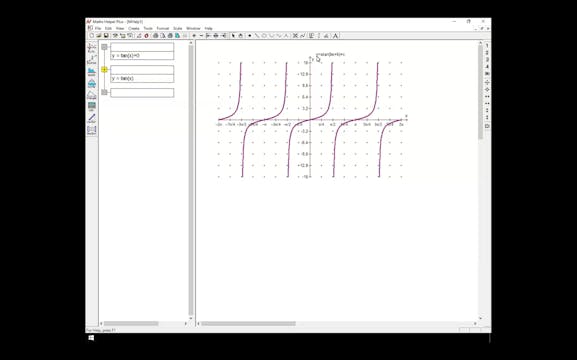Click the crosshair icon in right toolbar
This screenshot has height=360, width=577.
[x=487, y=82]
